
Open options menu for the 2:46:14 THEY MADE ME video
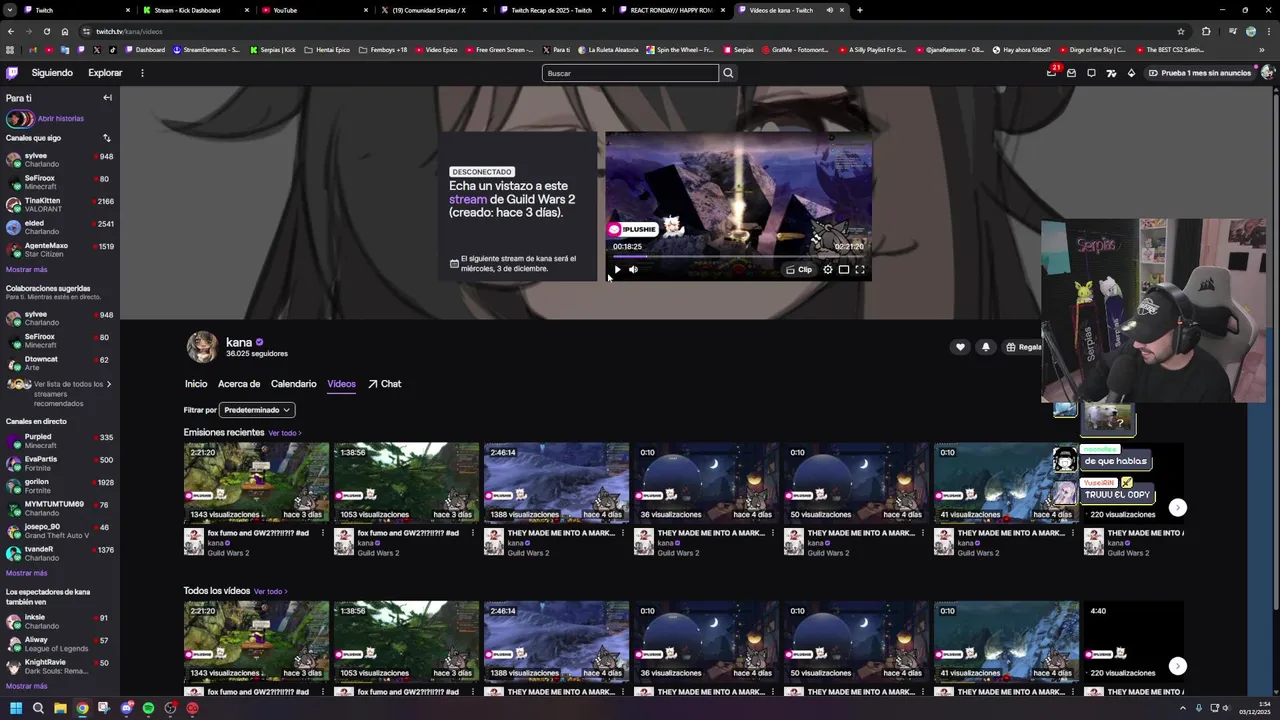(623, 533)
